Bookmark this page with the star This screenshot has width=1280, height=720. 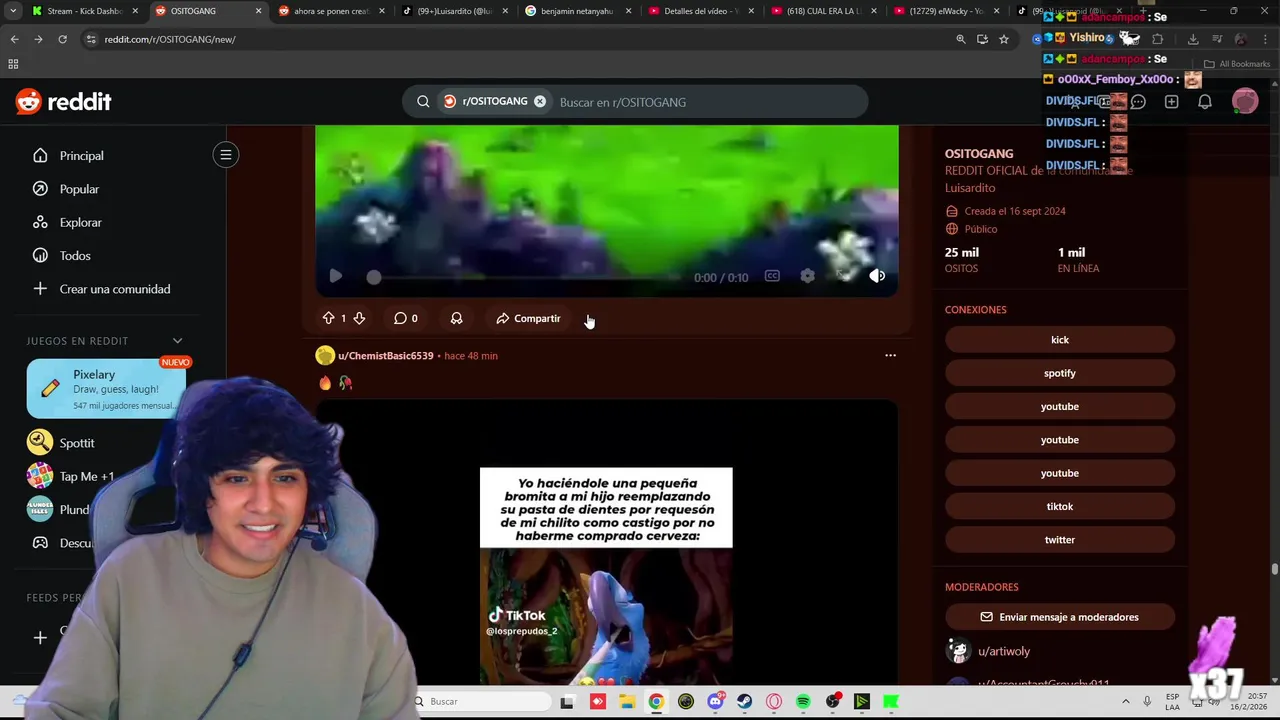[1004, 39]
